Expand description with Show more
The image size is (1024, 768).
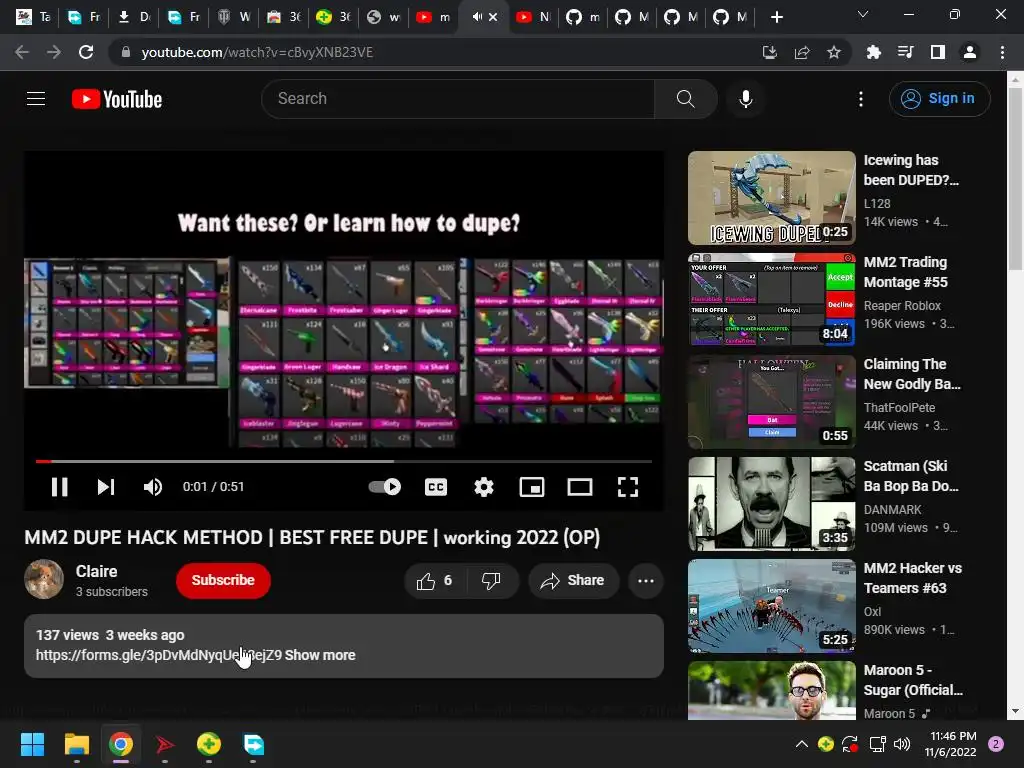pyautogui.click(x=320, y=655)
